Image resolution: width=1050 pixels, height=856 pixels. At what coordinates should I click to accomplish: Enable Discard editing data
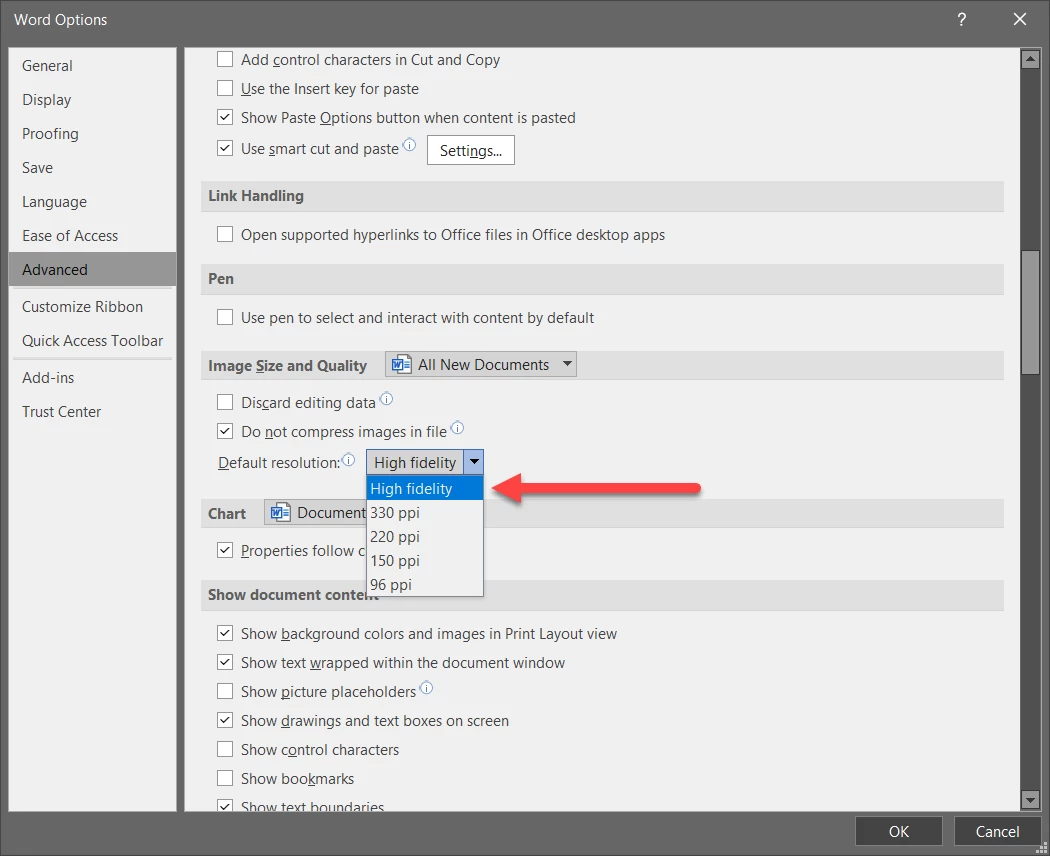point(225,403)
